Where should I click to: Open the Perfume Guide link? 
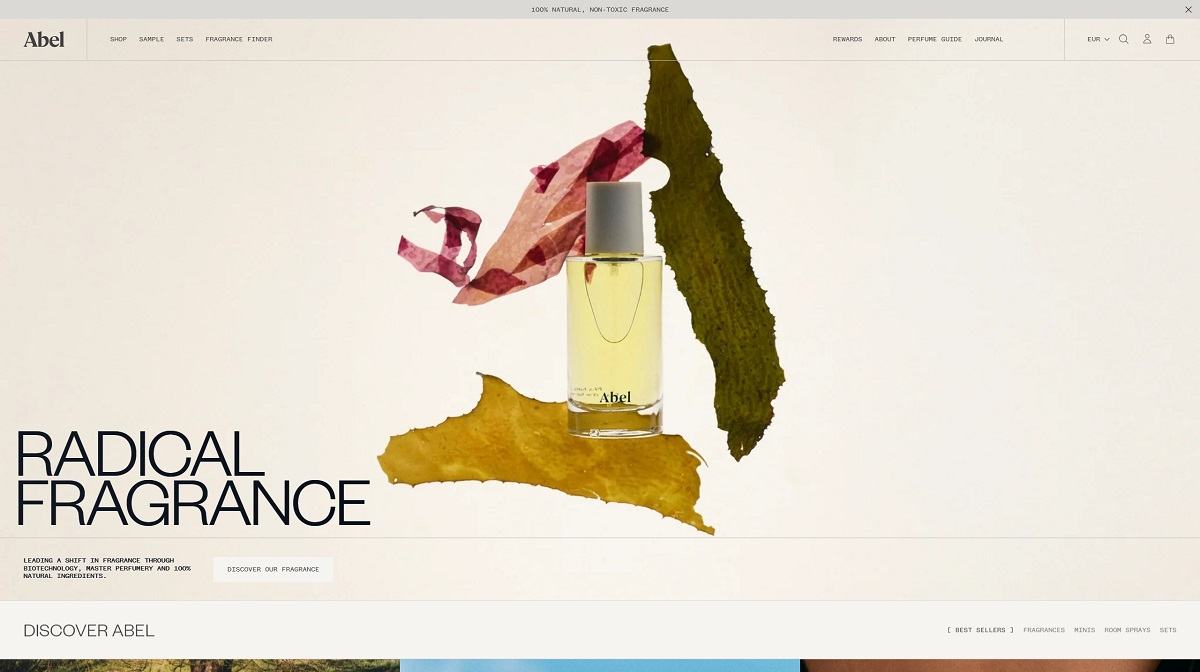(934, 39)
